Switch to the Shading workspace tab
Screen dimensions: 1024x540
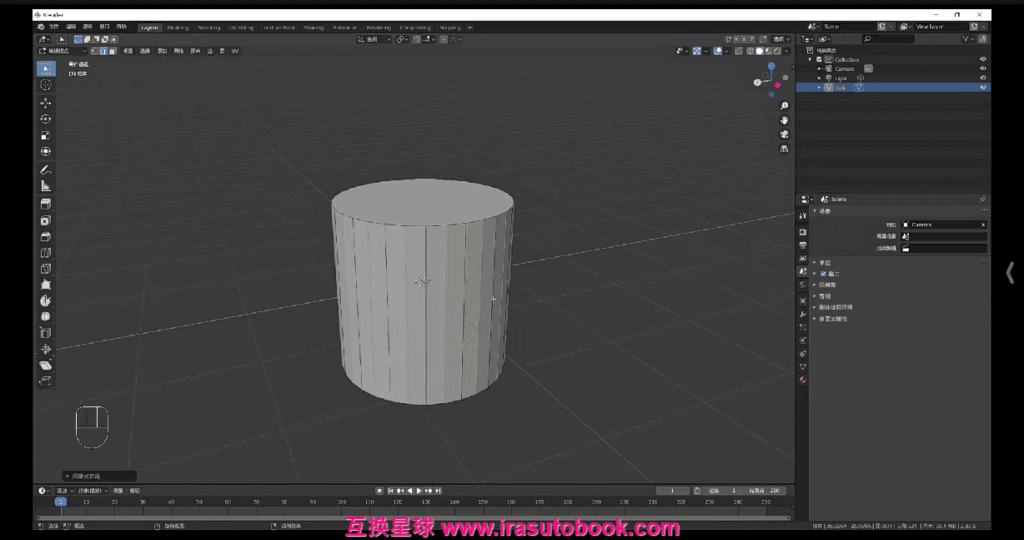point(313,27)
